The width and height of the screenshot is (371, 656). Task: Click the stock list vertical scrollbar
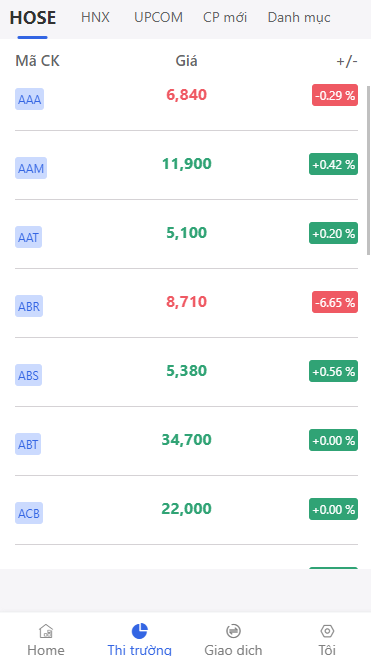pyautogui.click(x=368, y=170)
